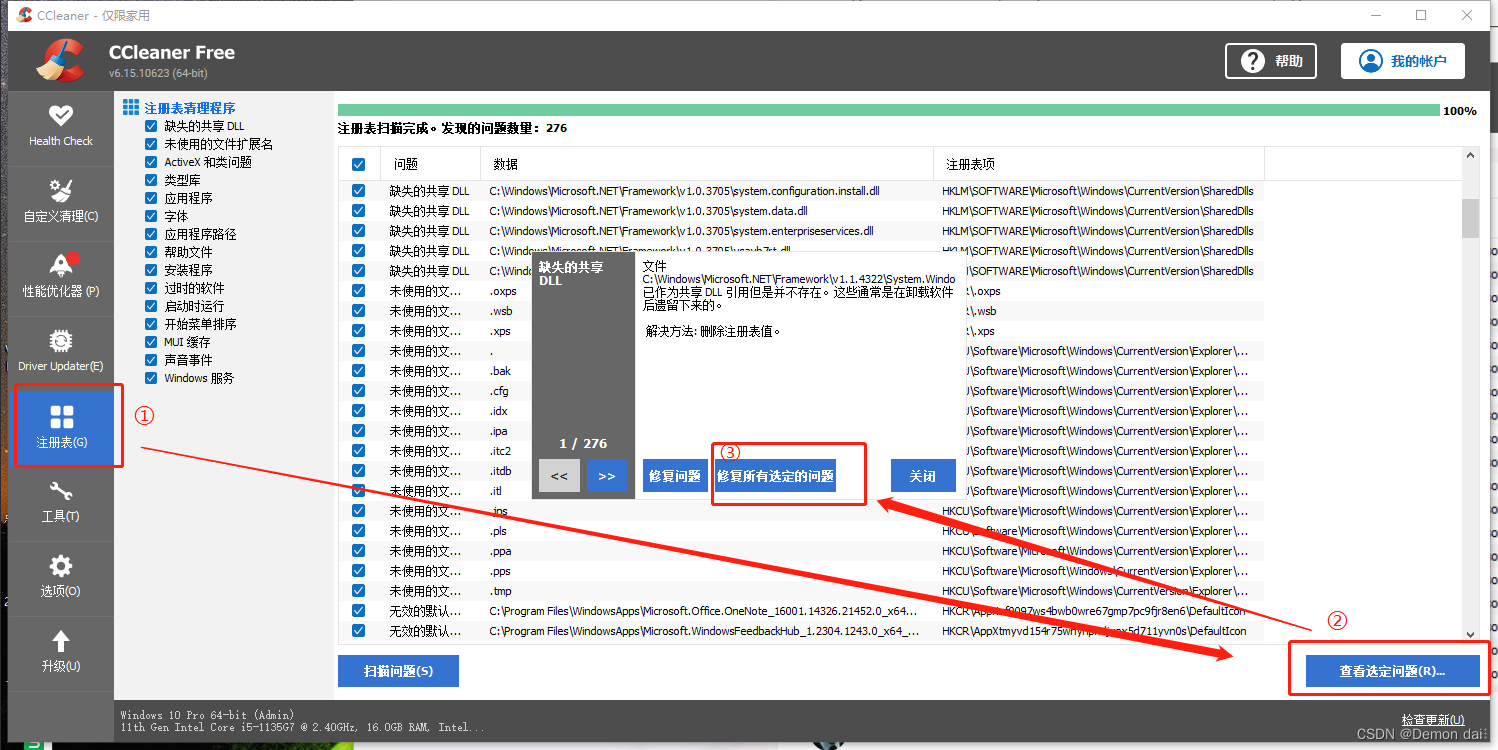1498x750 pixels.
Task: Toggle 启动时运行 checkbox
Action: click(151, 306)
